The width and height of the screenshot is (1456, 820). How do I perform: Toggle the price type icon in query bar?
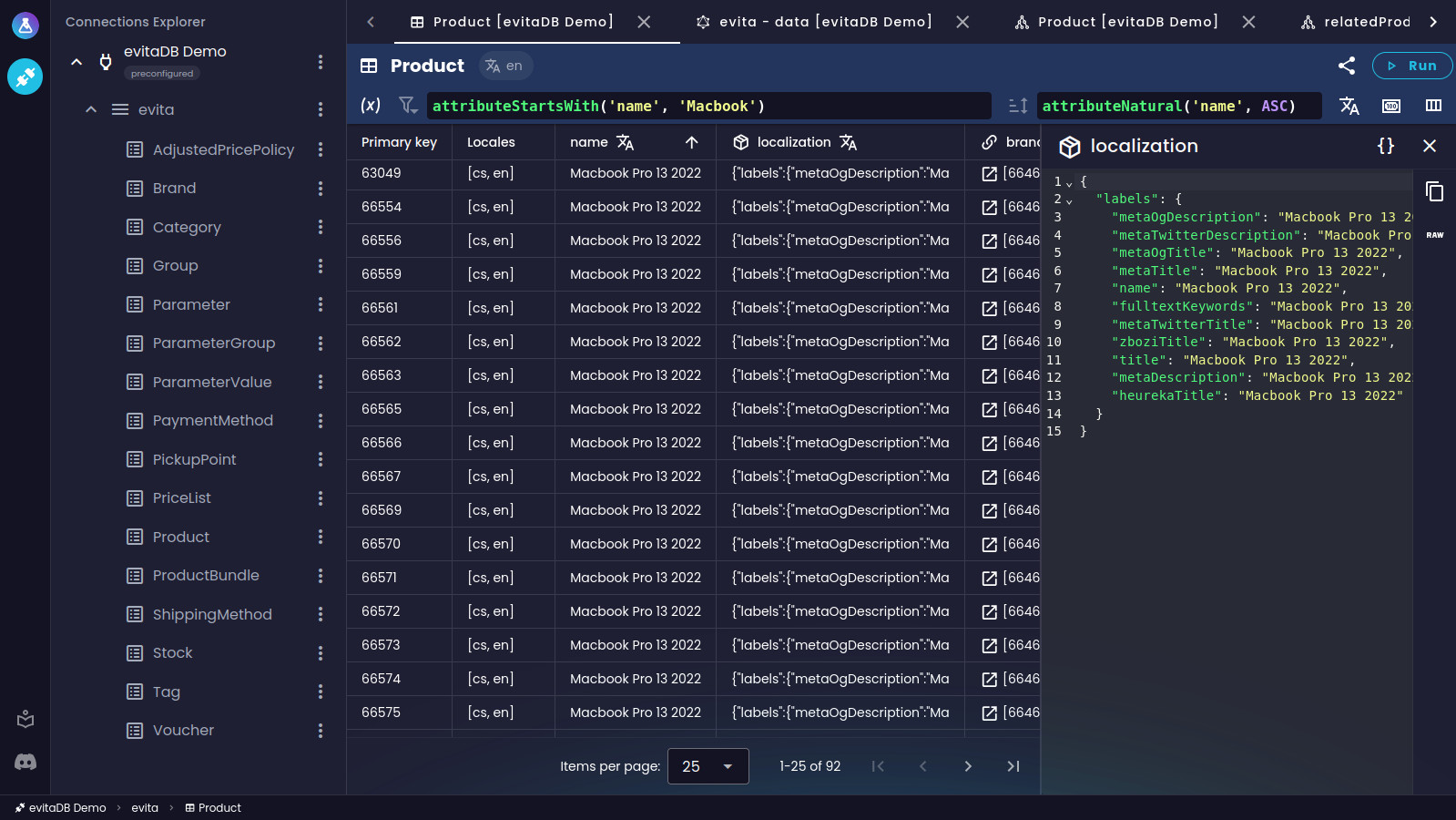(x=1391, y=106)
